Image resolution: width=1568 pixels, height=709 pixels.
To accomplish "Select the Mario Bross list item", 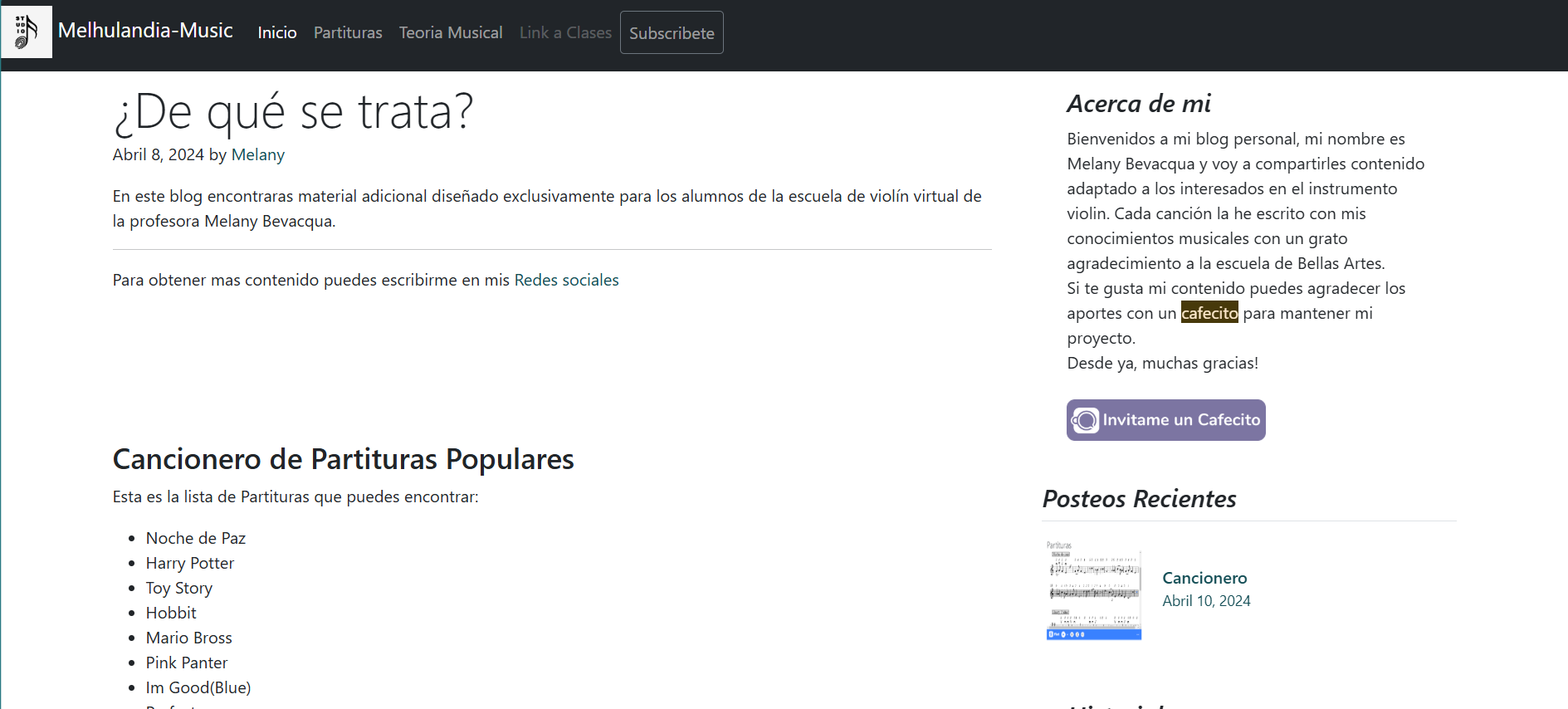I will point(189,638).
